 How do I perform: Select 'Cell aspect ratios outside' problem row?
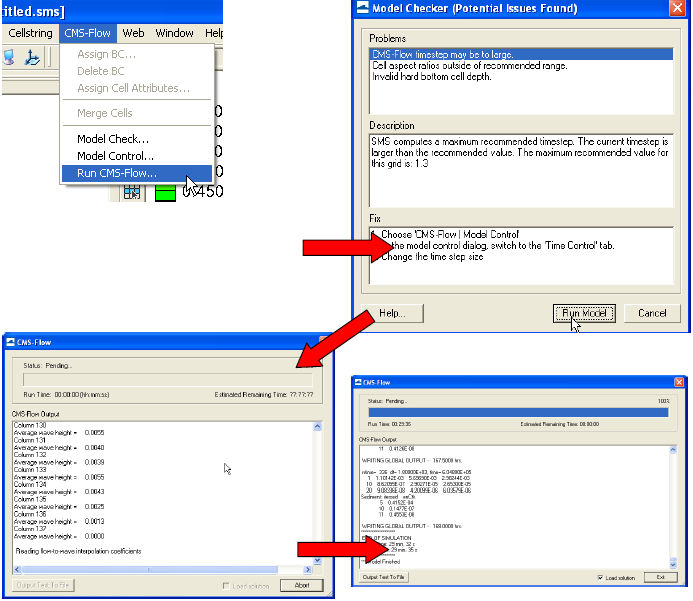pyautogui.click(x=470, y=65)
